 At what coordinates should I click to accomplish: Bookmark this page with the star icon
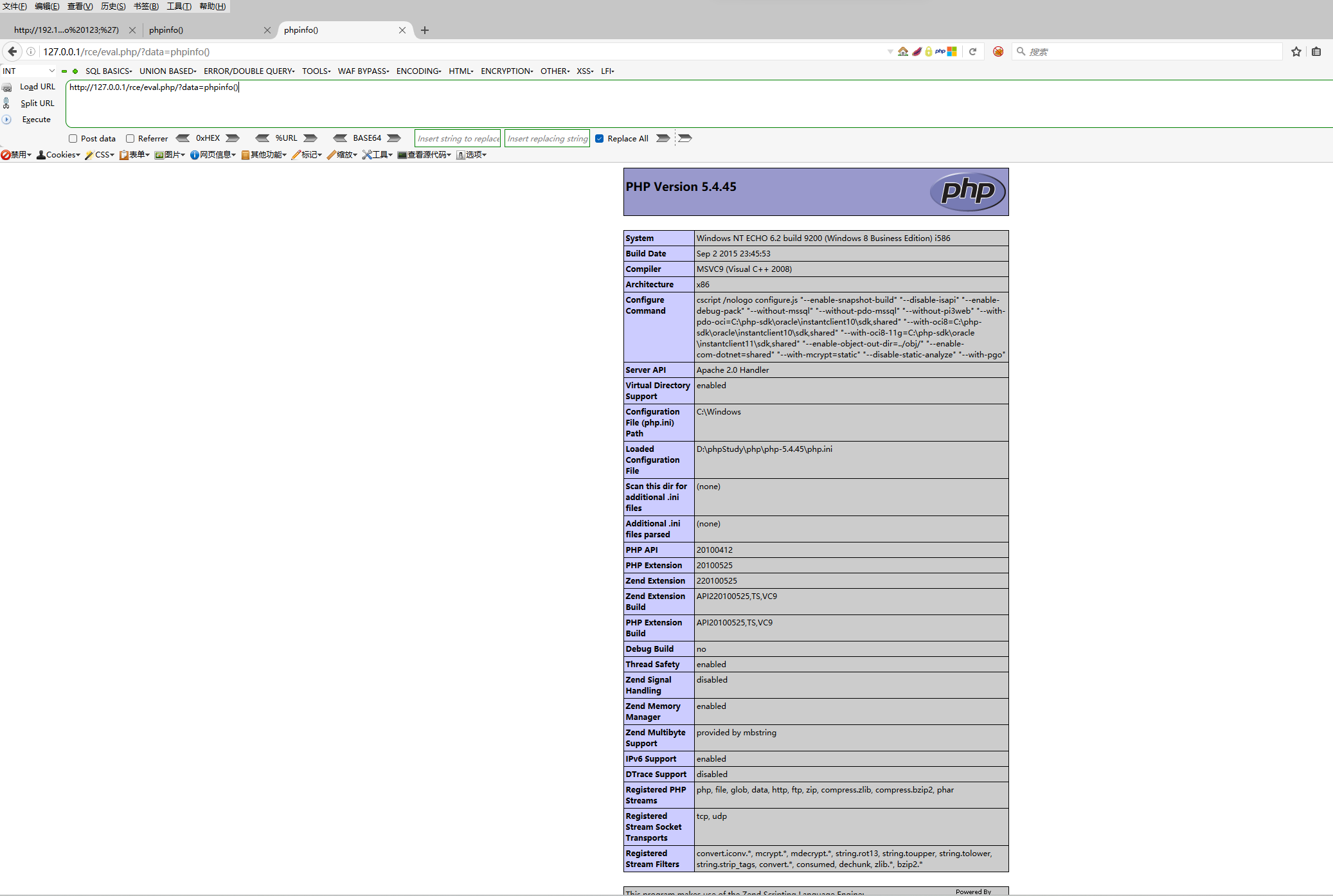(1296, 51)
